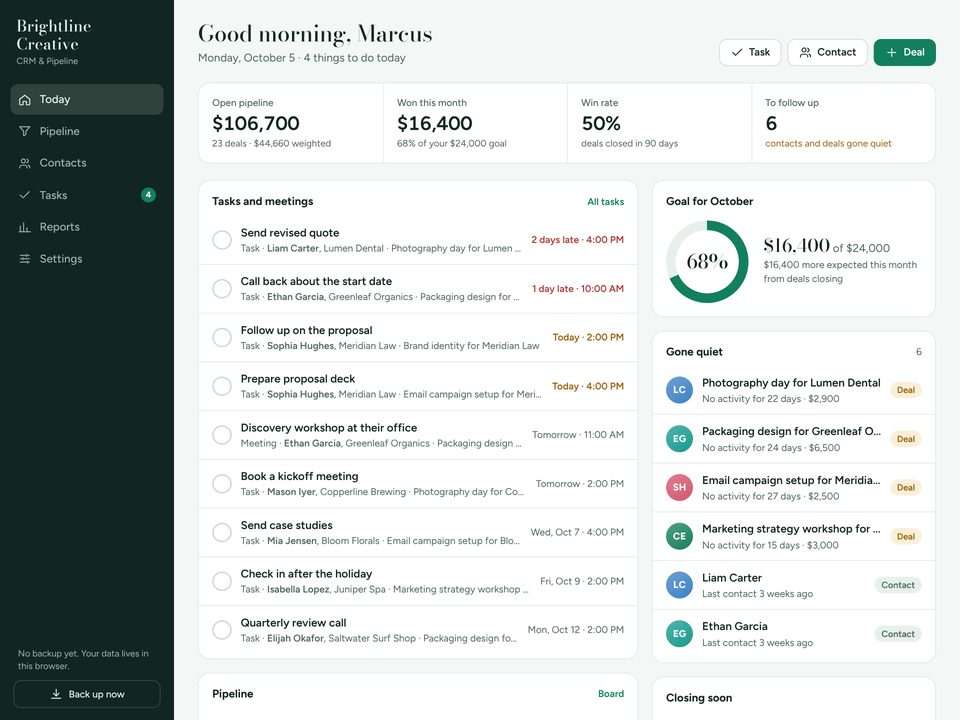The image size is (960, 720).
Task: Click the Deal tag on Email campaign setup
Action: coord(906,487)
